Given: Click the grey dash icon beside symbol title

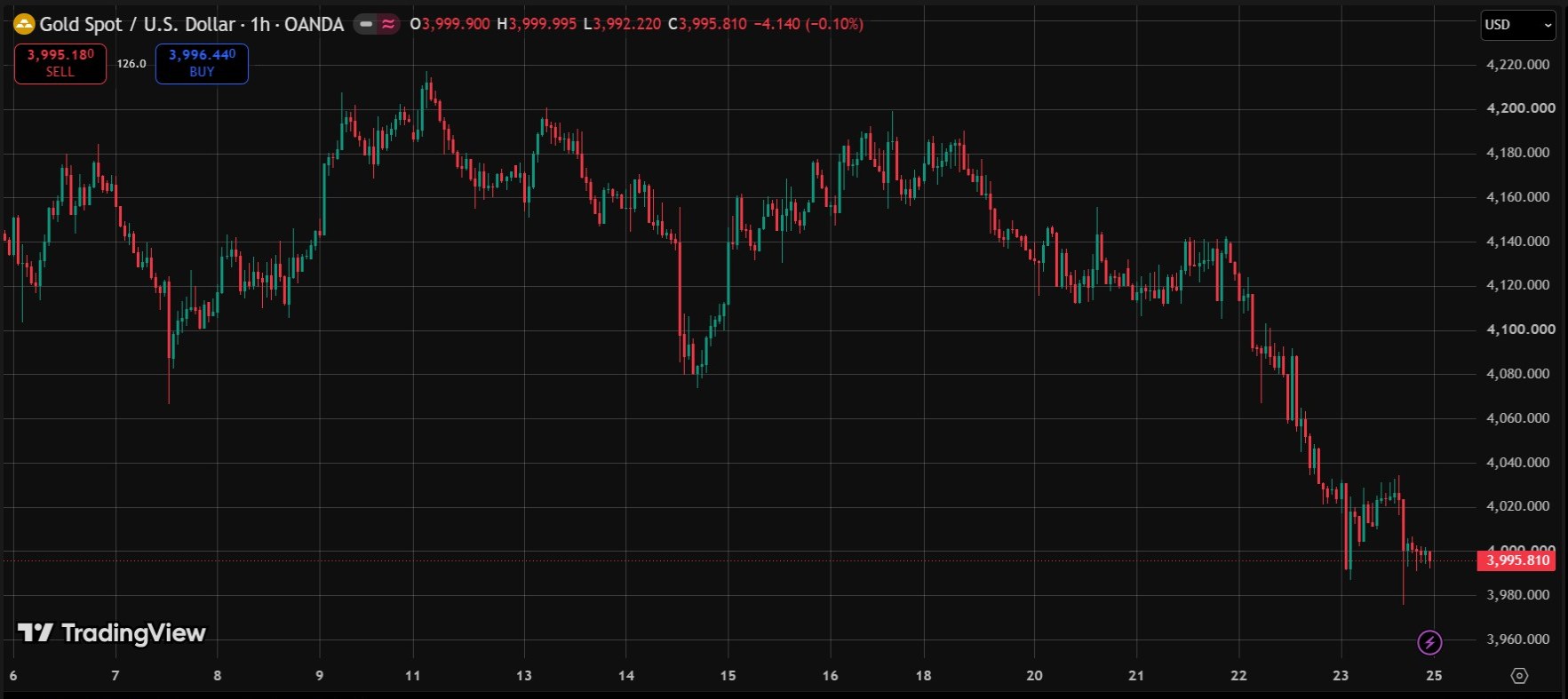Looking at the screenshot, I should tap(366, 24).
